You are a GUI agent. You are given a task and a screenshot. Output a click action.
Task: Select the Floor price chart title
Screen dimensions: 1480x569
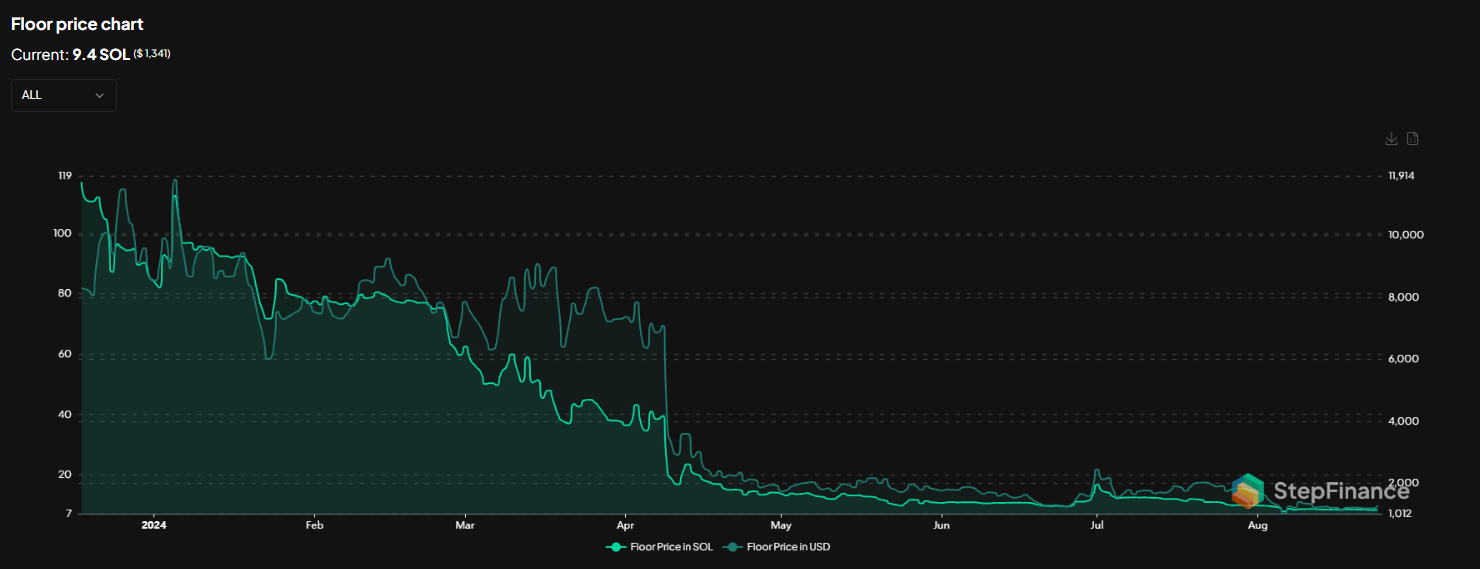point(77,24)
